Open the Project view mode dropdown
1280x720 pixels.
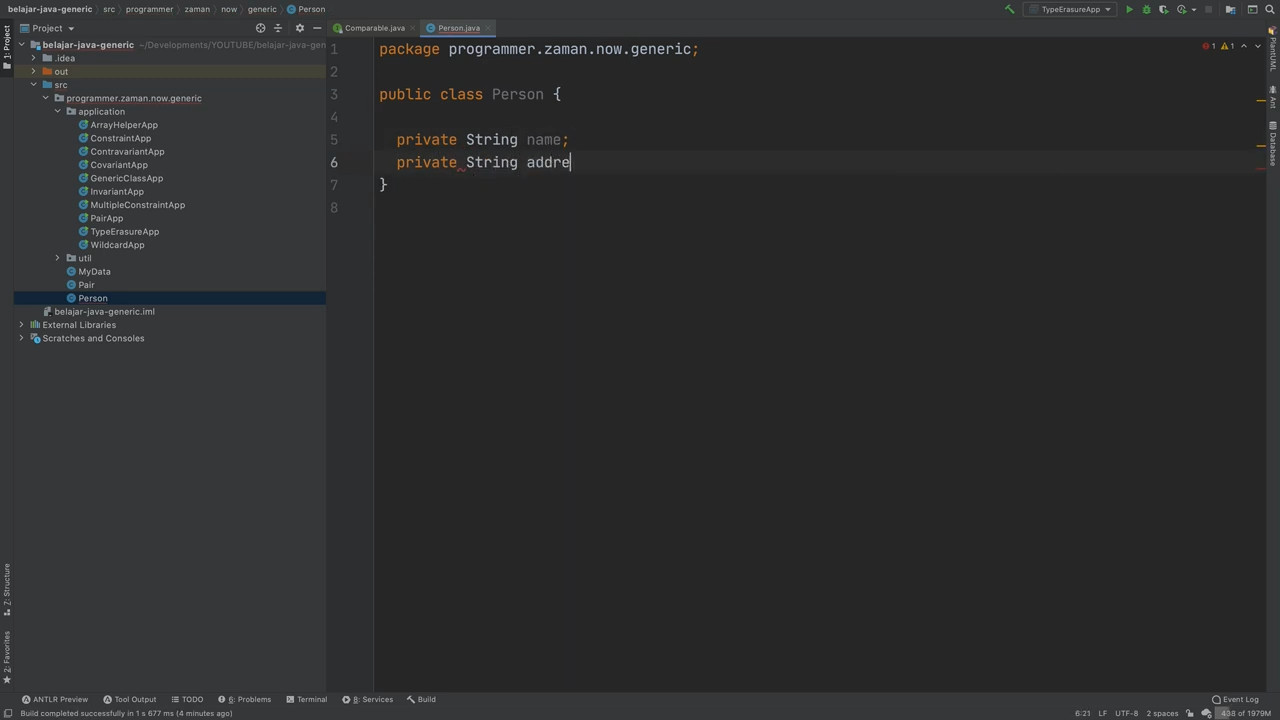47,28
